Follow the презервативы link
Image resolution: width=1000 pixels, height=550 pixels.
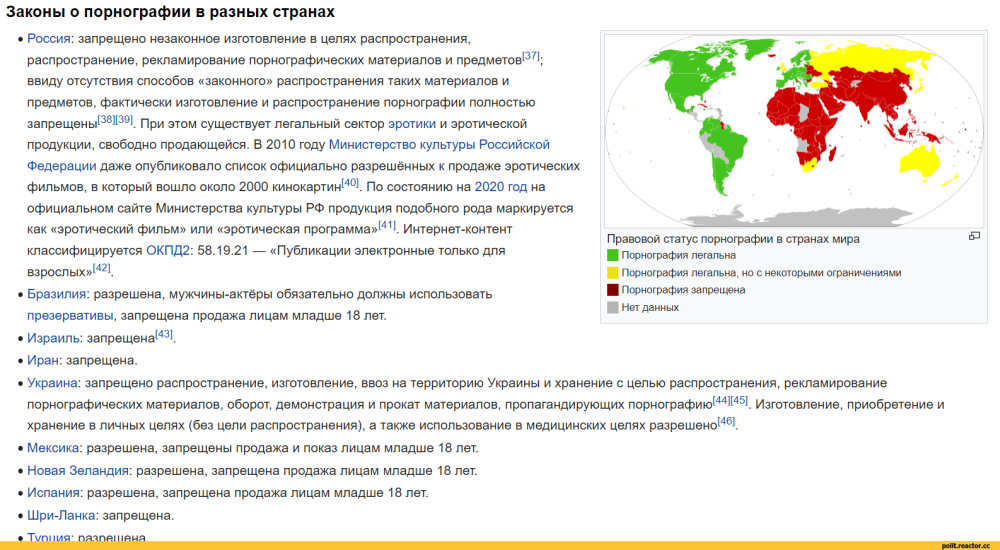point(70,315)
